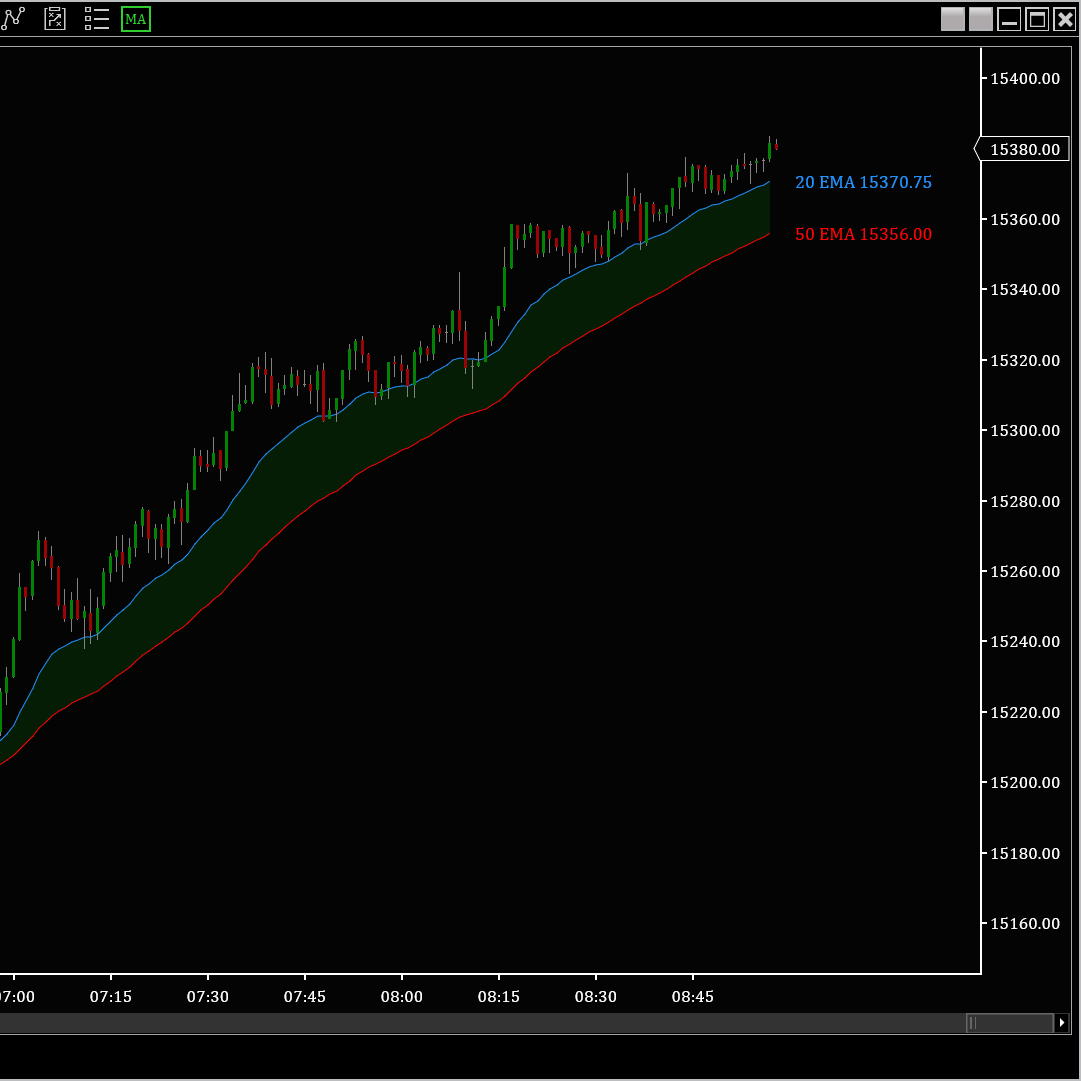1081x1081 pixels.
Task: Close the chart window
Action: coord(1065,19)
